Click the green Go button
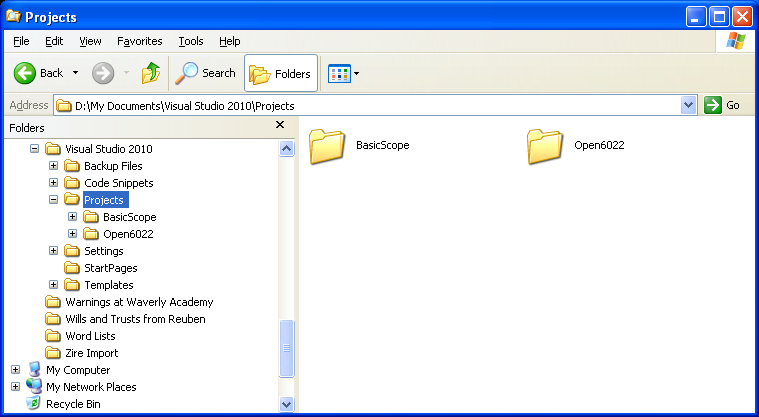Screen dimensions: 759x417 722,105
